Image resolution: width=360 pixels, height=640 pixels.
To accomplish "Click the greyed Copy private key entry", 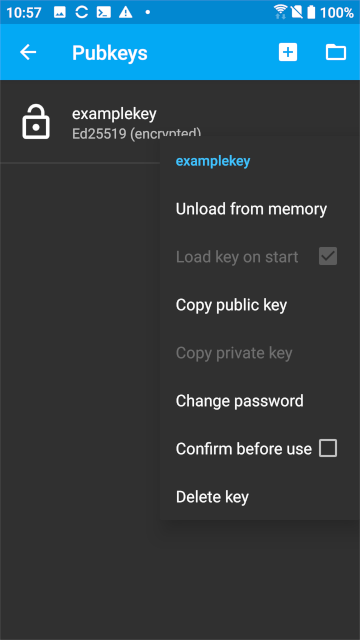I will (234, 353).
